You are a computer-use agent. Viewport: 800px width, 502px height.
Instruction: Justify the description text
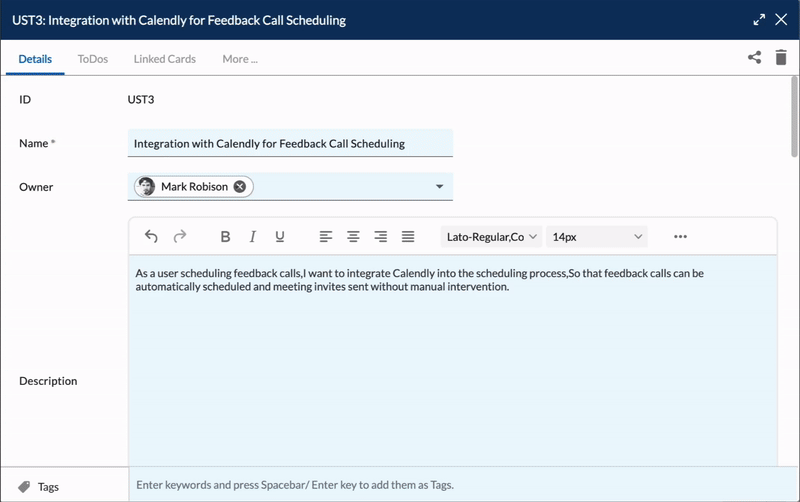pos(408,237)
